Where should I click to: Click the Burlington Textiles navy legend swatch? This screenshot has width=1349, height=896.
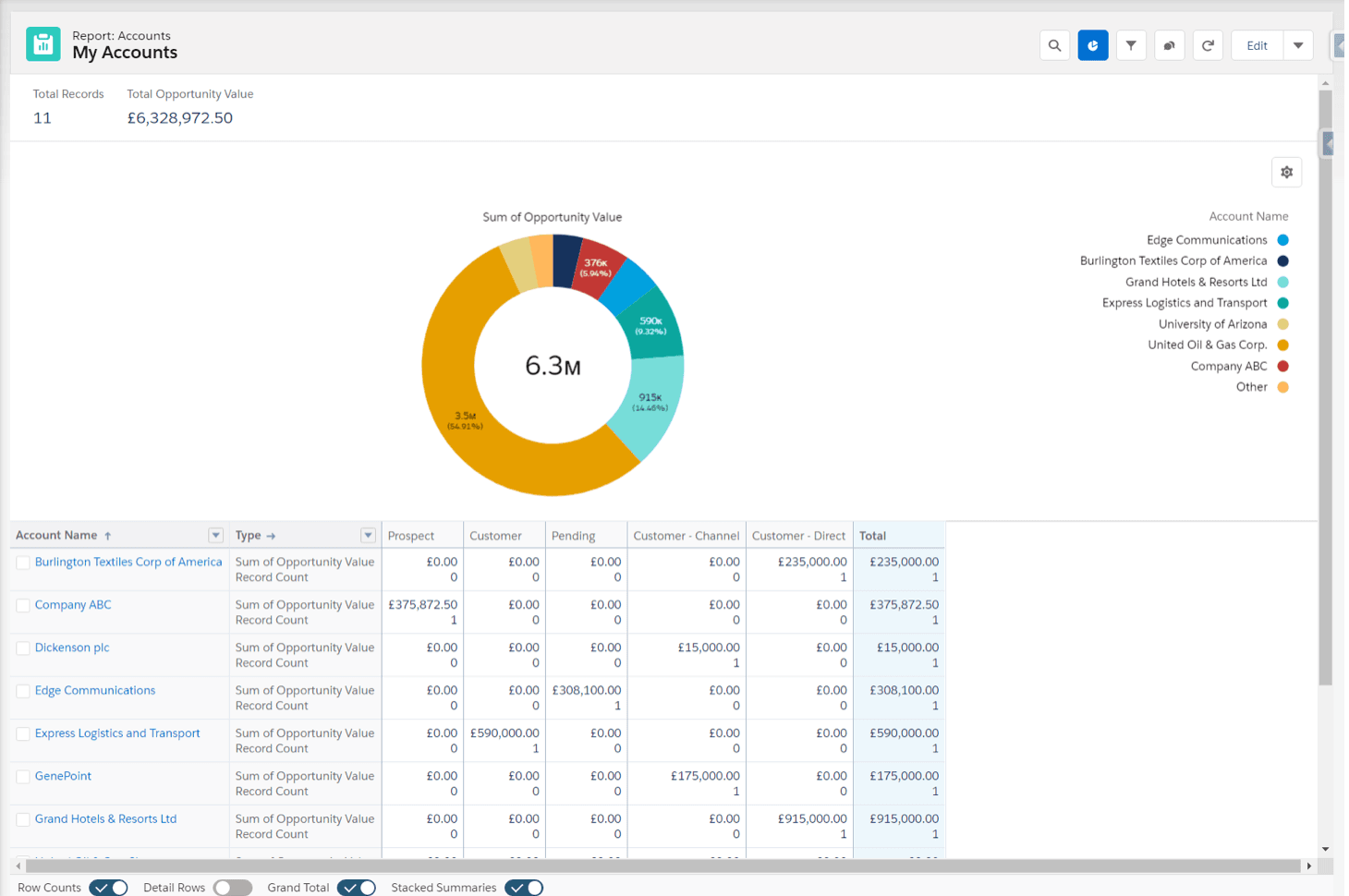click(1282, 261)
